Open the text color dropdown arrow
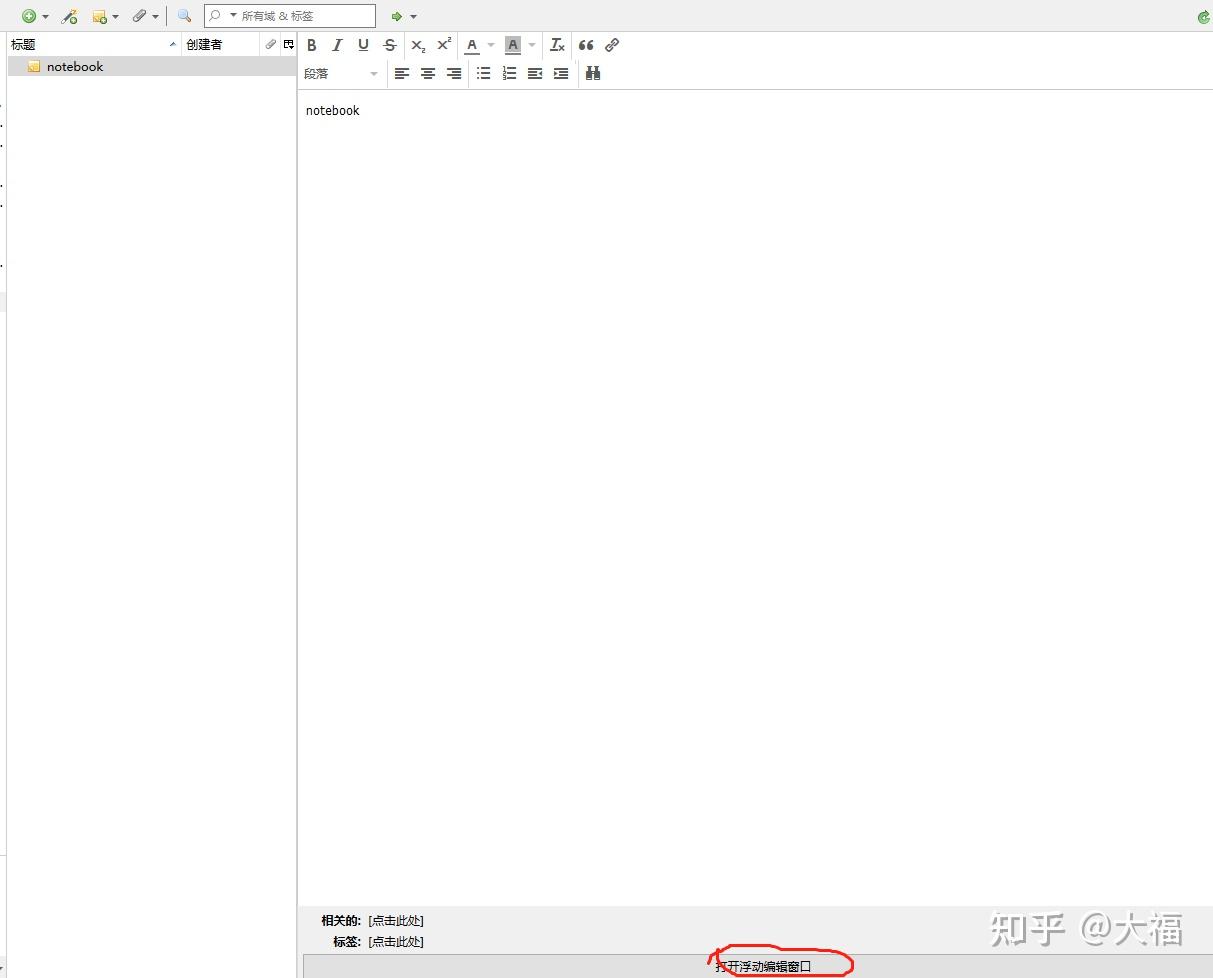The height and width of the screenshot is (978, 1213). pos(491,45)
